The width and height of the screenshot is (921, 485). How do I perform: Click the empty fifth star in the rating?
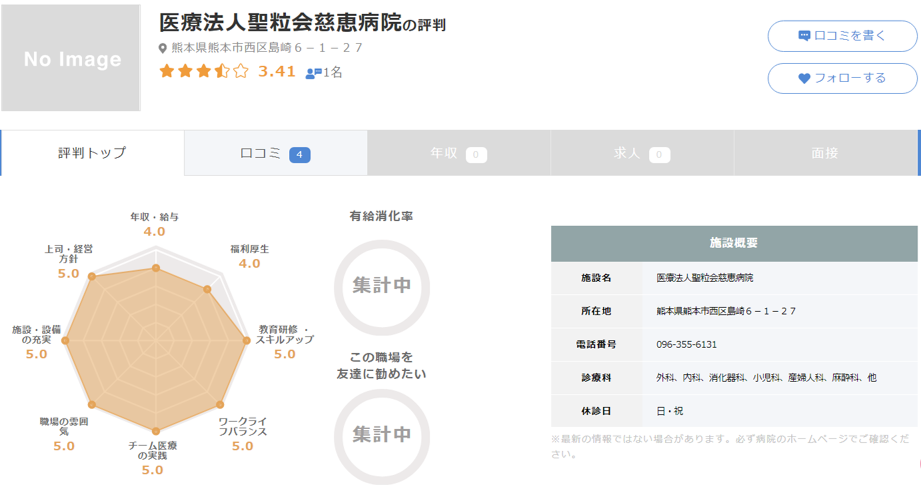[241, 71]
